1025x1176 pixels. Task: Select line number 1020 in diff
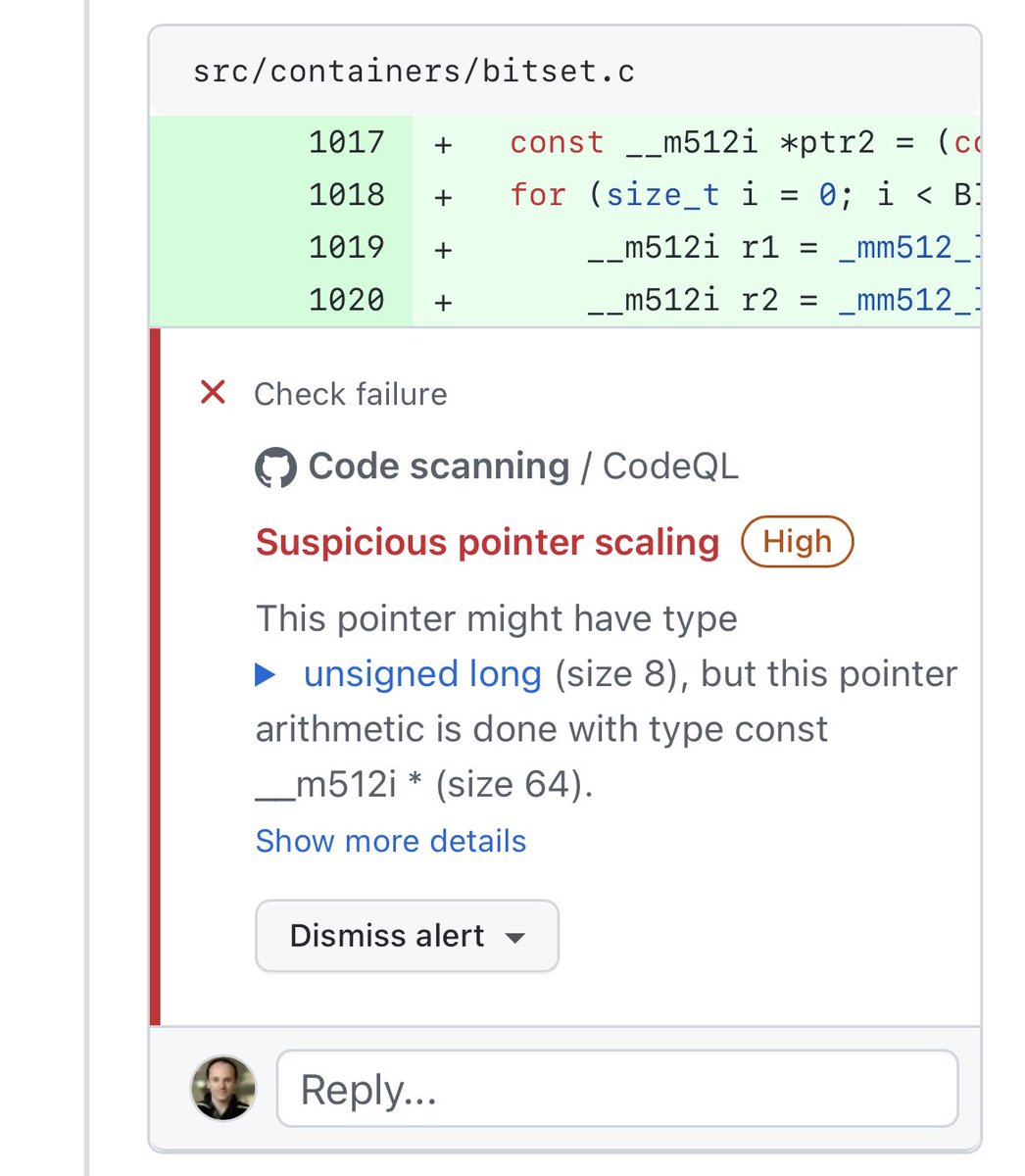click(x=347, y=299)
